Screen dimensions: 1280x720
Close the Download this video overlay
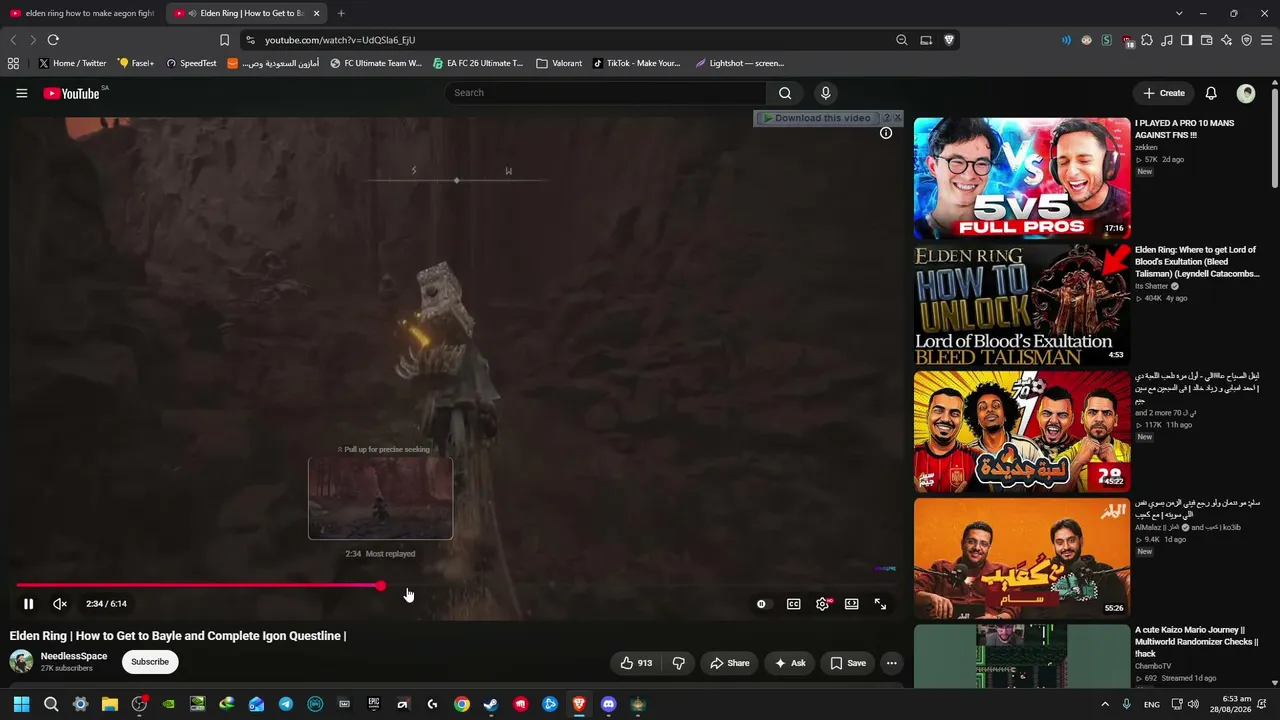click(x=897, y=118)
